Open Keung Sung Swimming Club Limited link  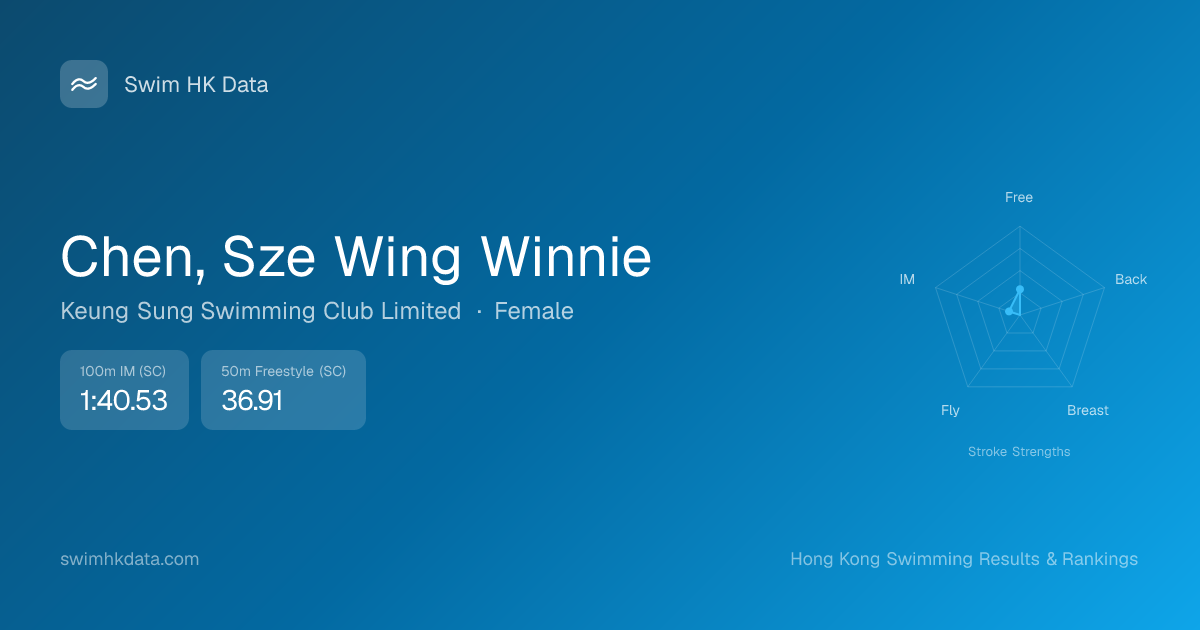(261, 311)
